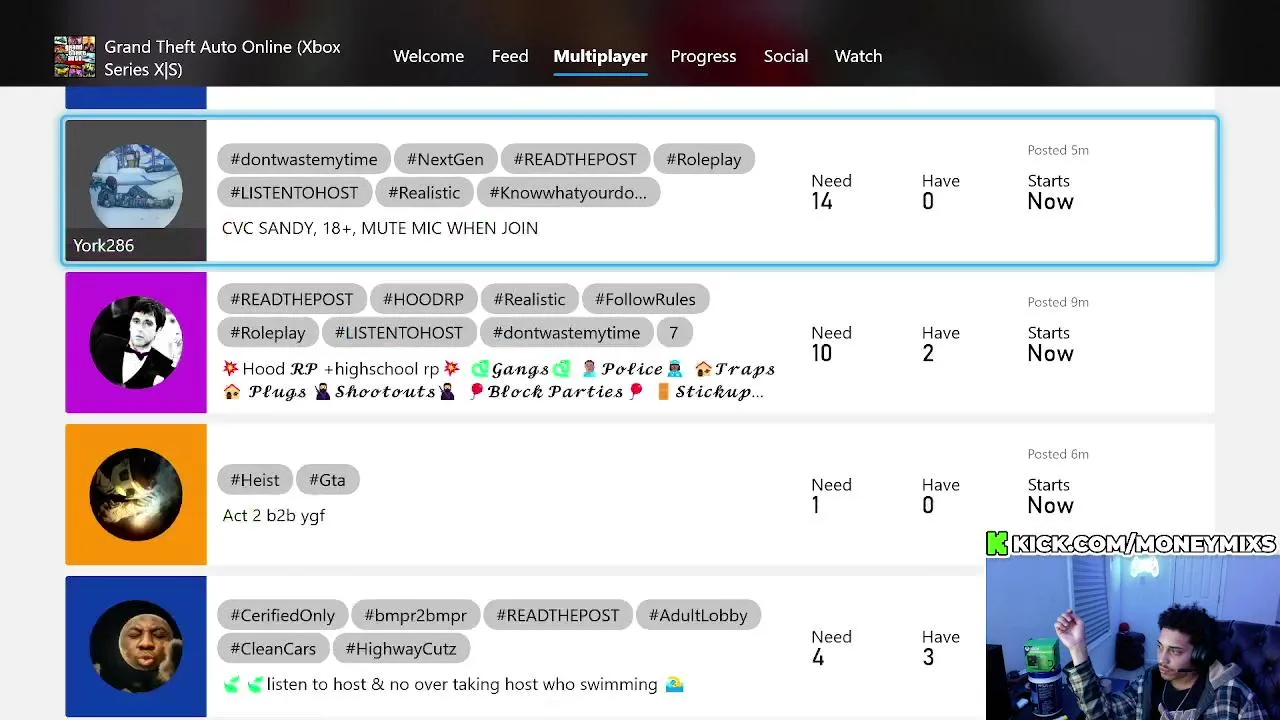
Task: Click Posted 9m on Hood RP post
Action: coord(1058,302)
